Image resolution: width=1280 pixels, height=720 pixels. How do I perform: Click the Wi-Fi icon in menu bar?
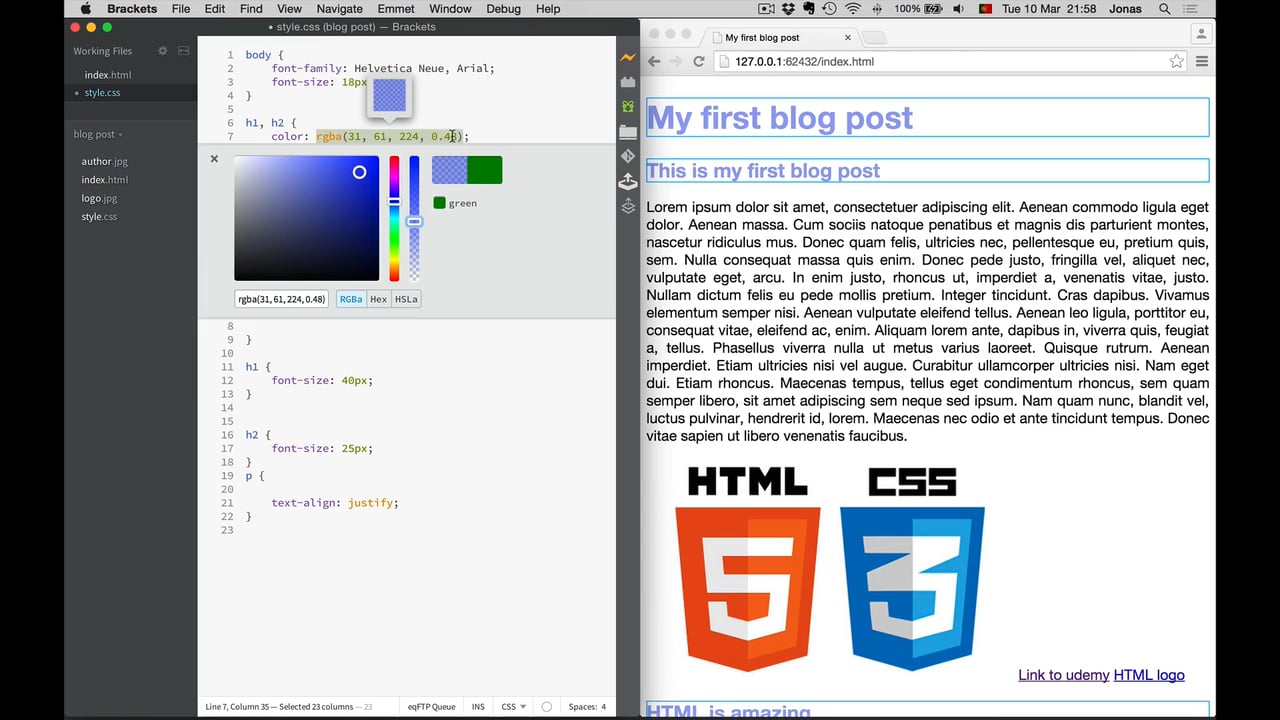point(853,9)
